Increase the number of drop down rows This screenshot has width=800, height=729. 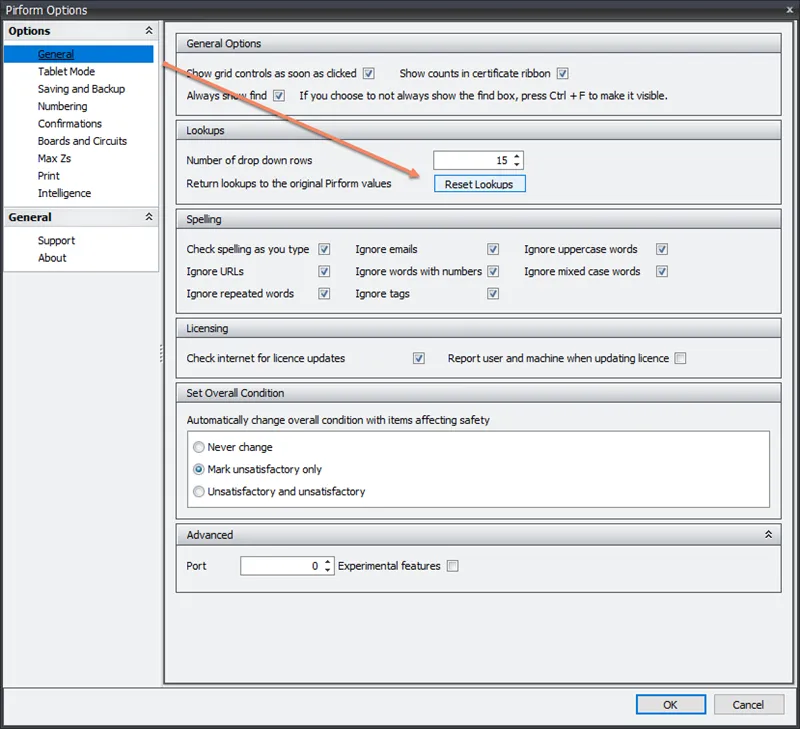point(517,155)
